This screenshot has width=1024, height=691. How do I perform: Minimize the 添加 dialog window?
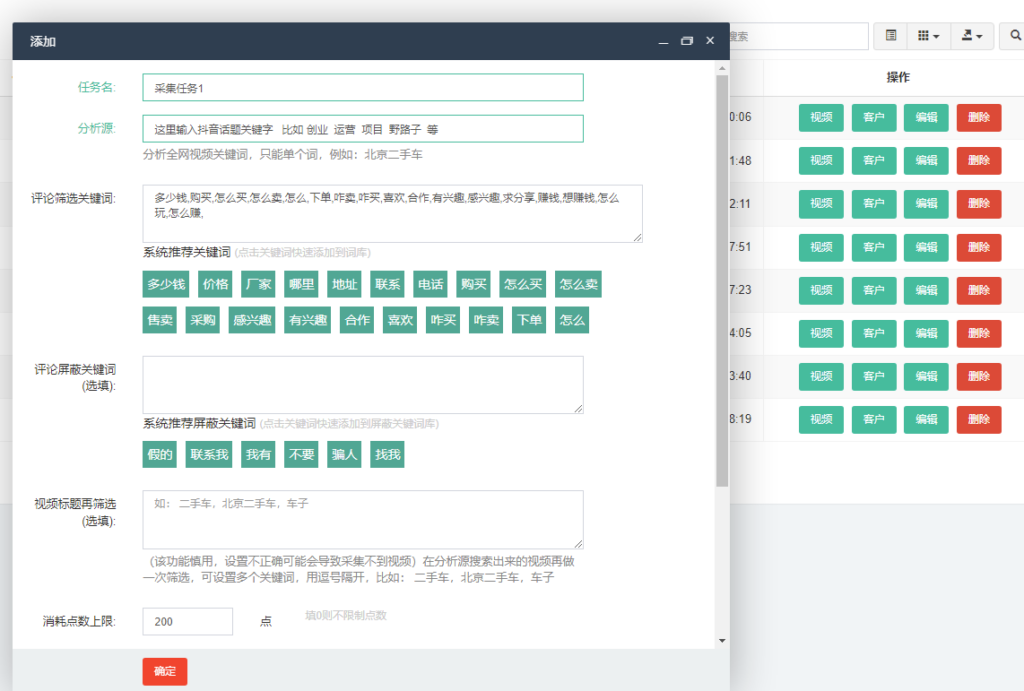click(x=663, y=41)
